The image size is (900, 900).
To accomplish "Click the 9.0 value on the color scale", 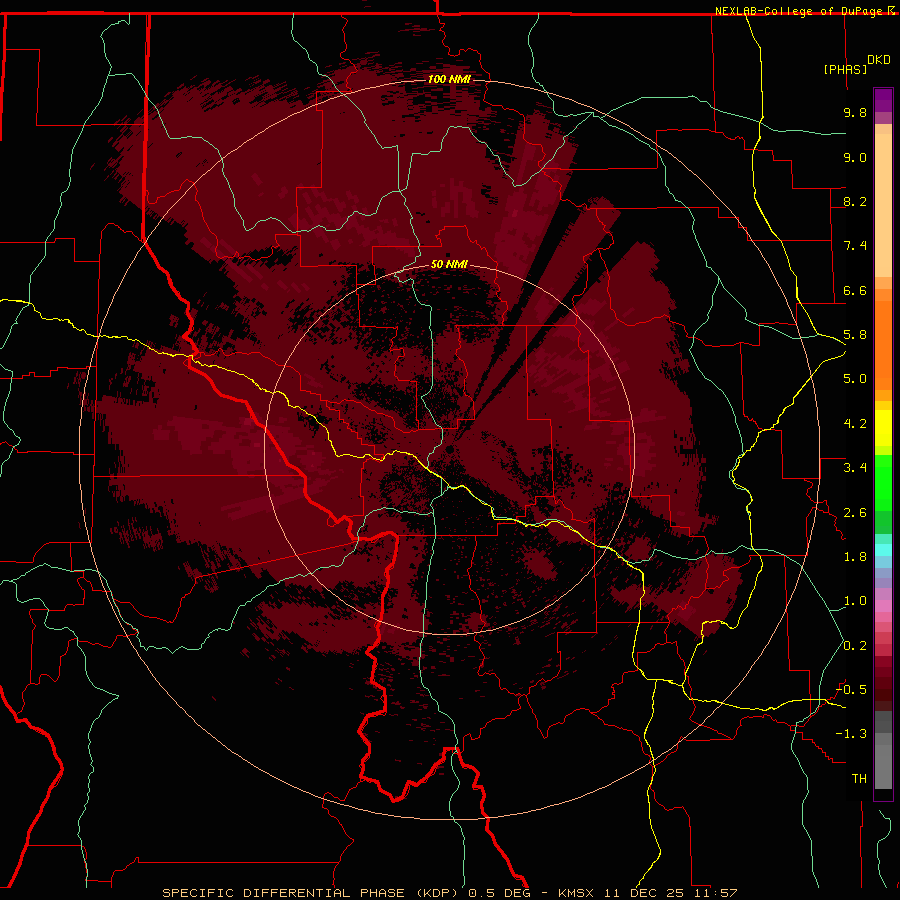I will pos(855,157).
